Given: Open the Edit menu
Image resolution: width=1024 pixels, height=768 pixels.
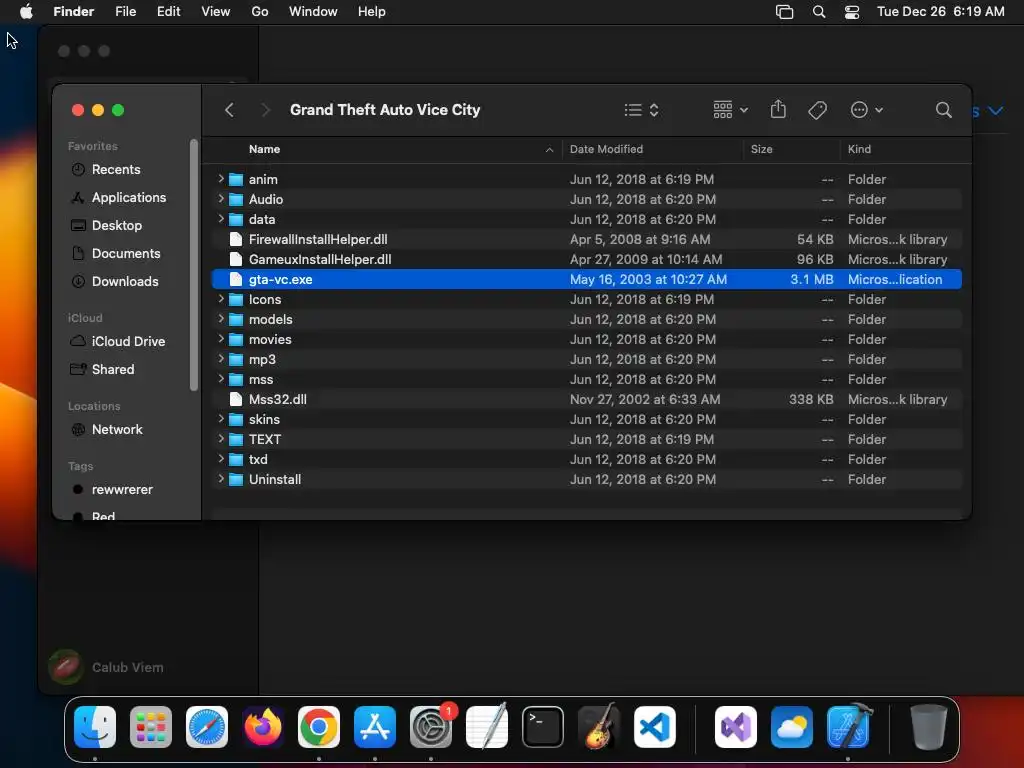Looking at the screenshot, I should [x=168, y=12].
